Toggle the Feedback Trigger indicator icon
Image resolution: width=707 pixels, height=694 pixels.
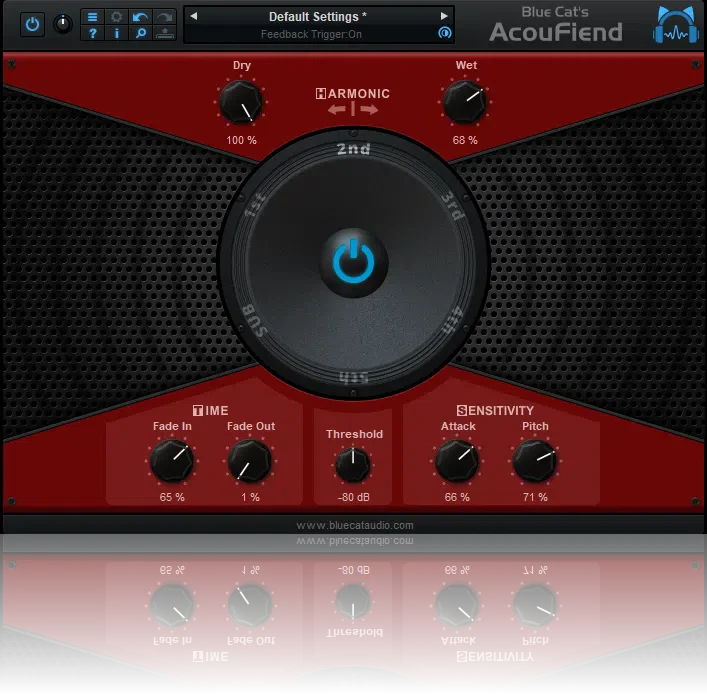[445, 33]
